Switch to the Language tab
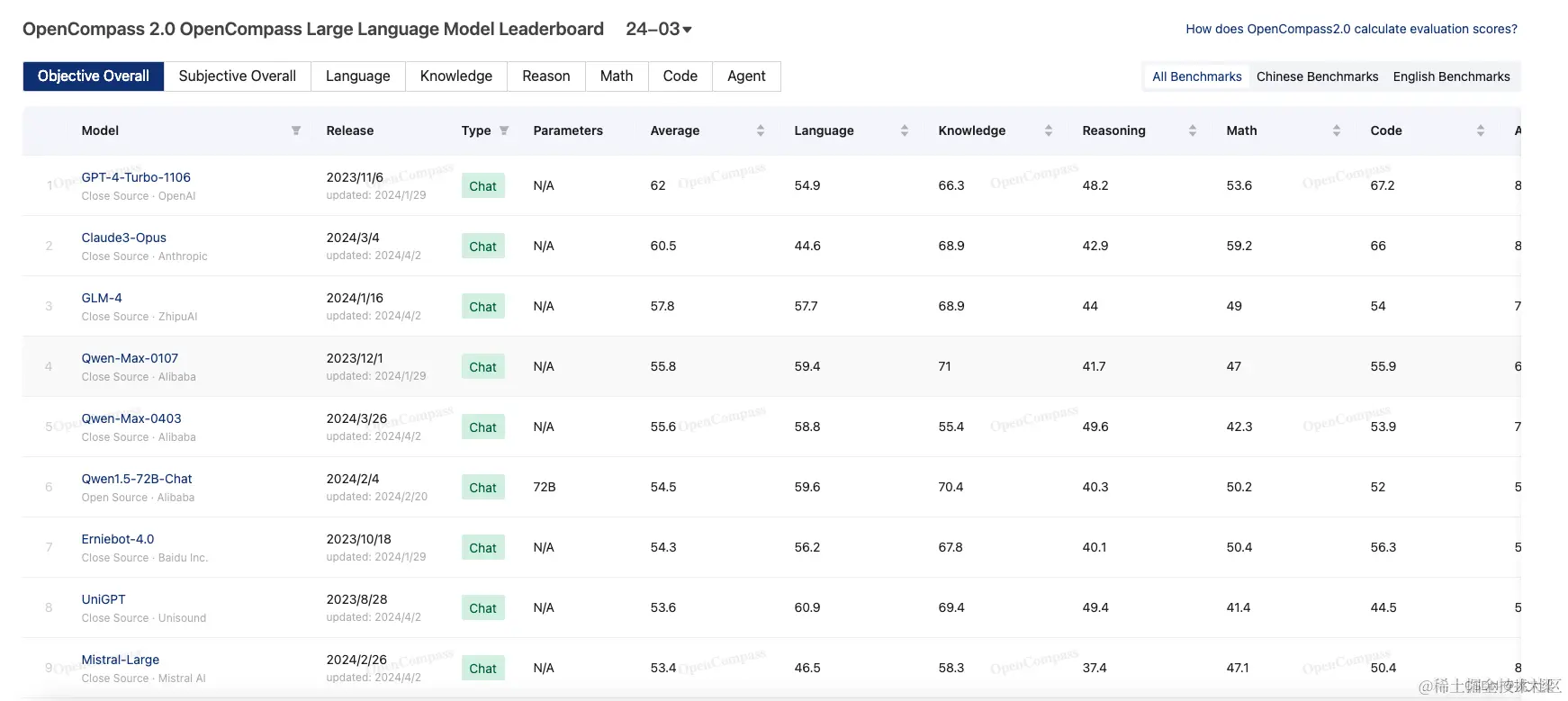This screenshot has width=1568, height=701. tap(358, 76)
